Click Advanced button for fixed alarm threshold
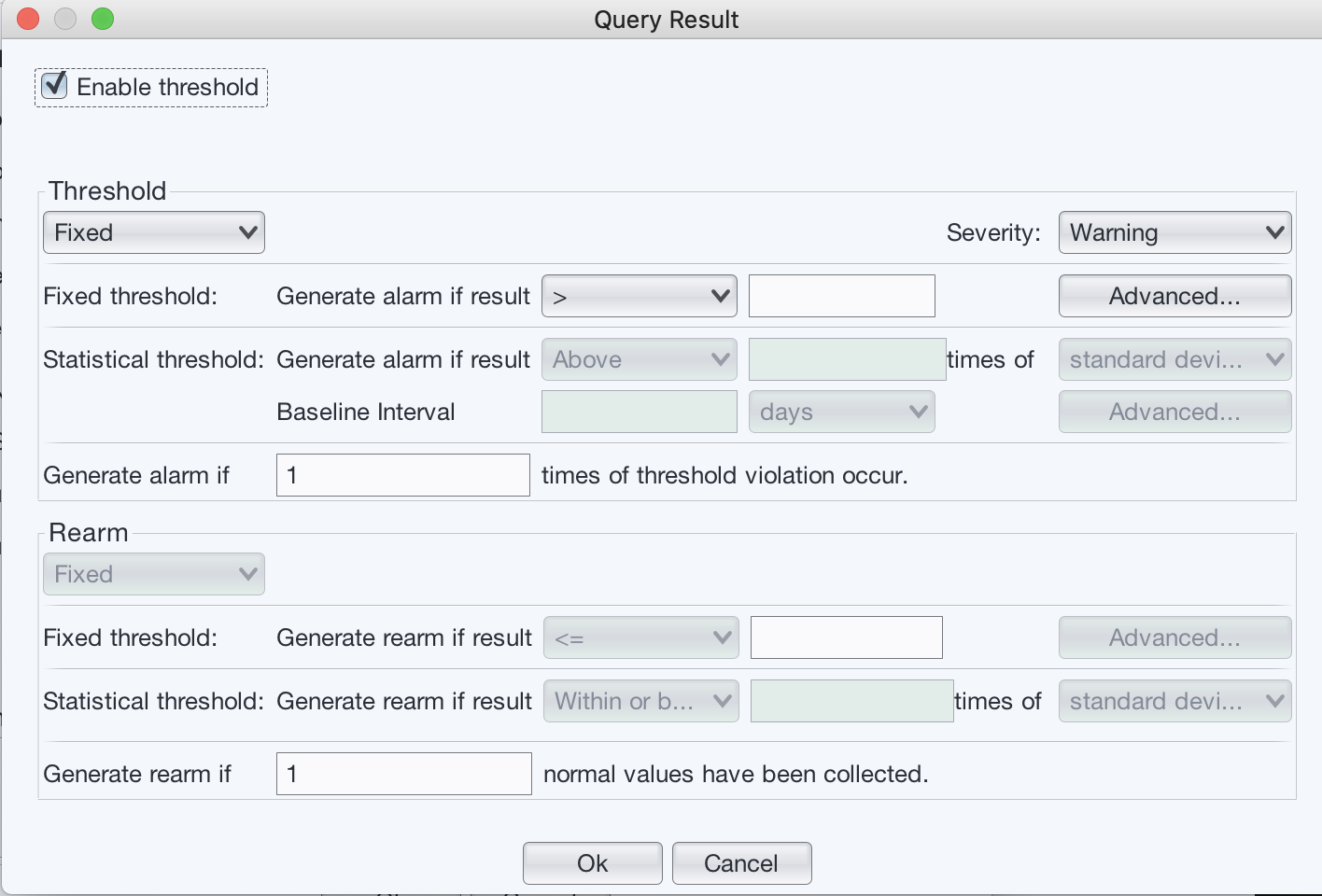This screenshot has height=896, width=1322. coord(1174,297)
